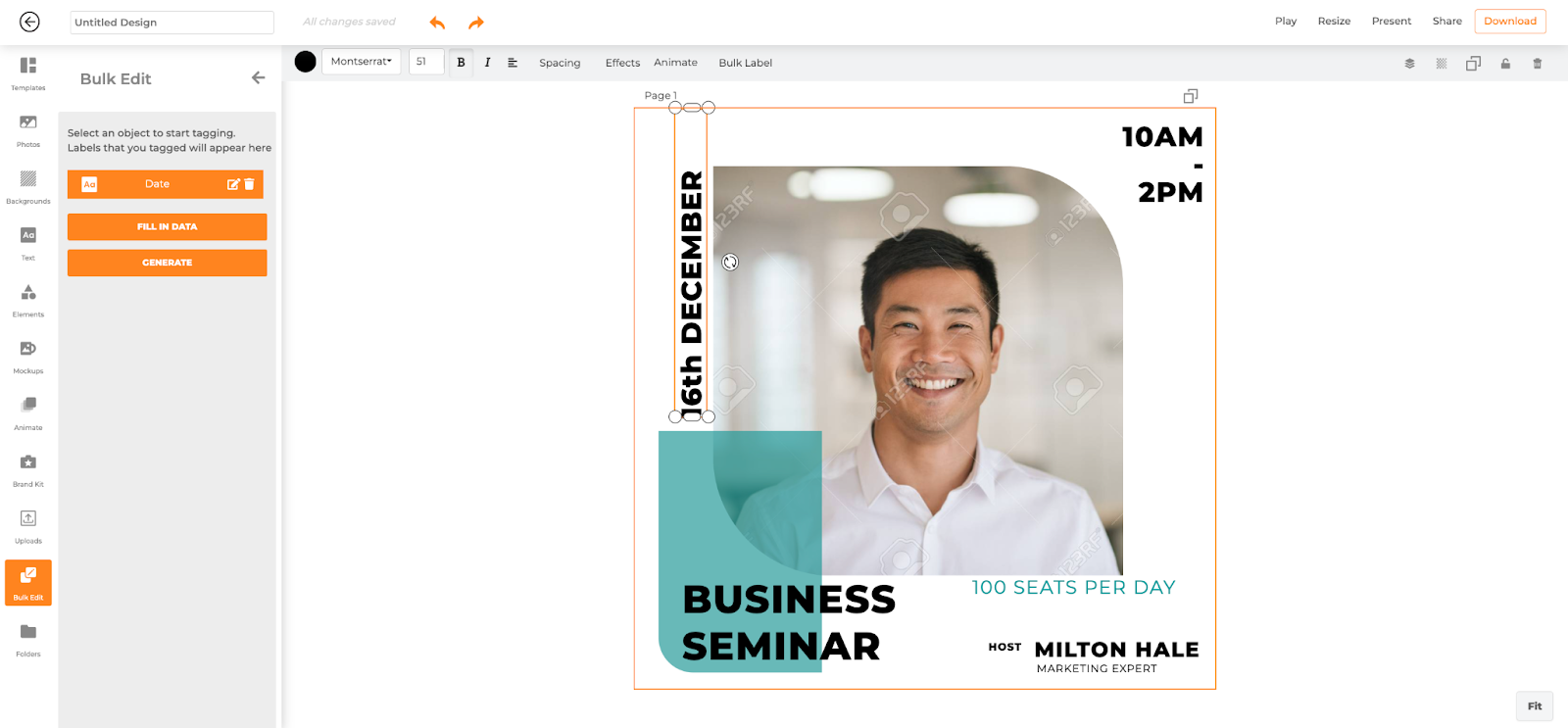Open the Effects menu

pos(622,63)
